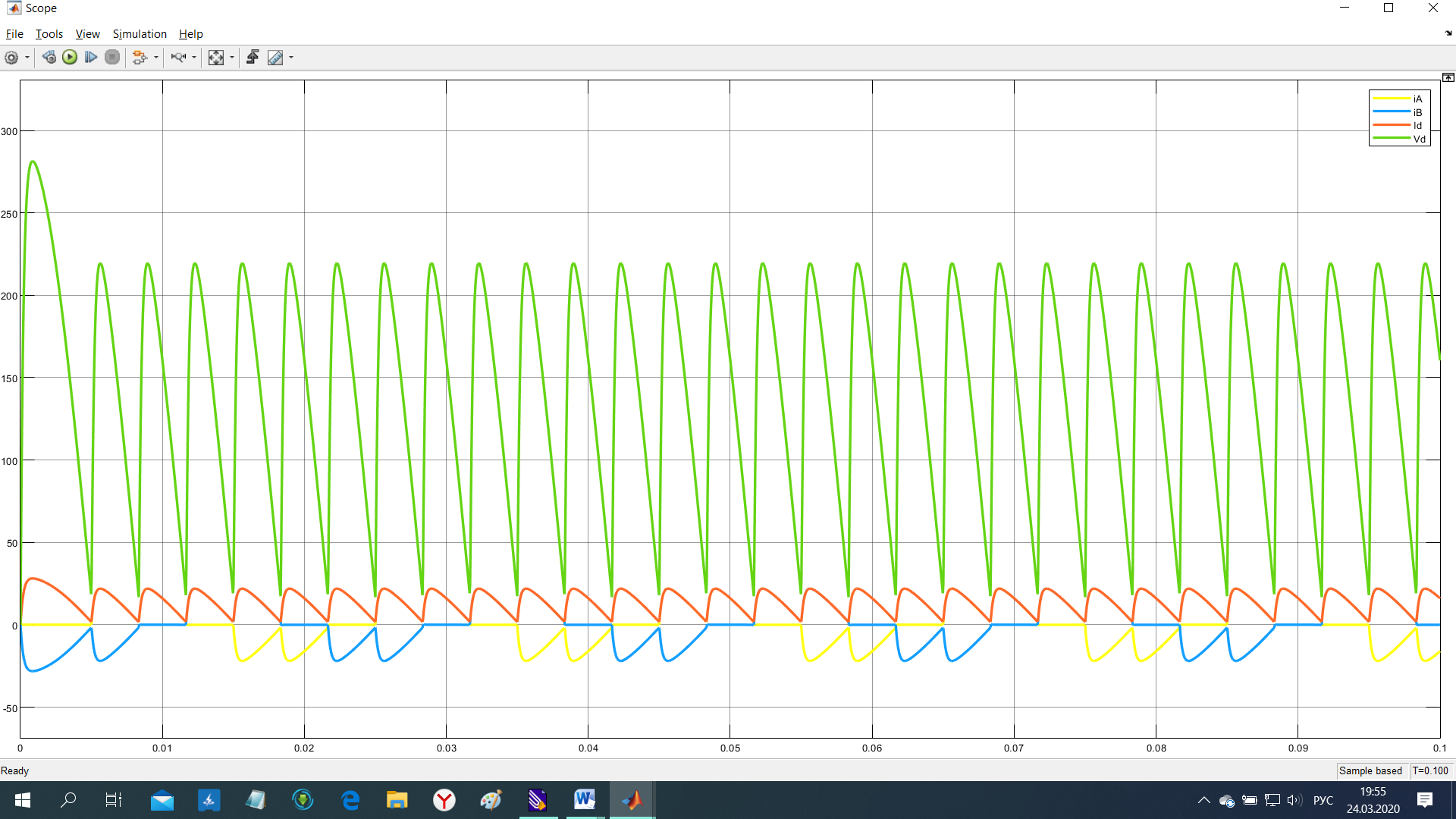Click the maximize axes button above legend

(x=1448, y=77)
